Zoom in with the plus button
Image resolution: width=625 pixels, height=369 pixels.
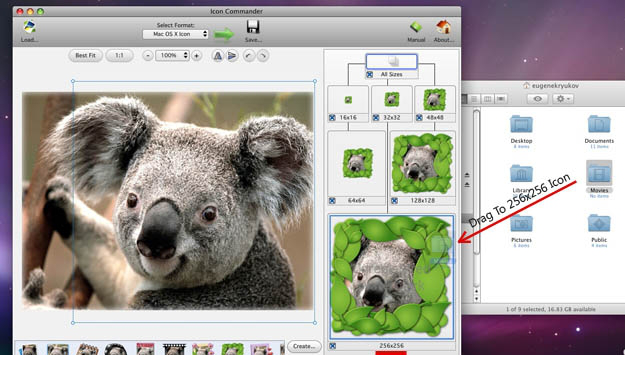197,56
